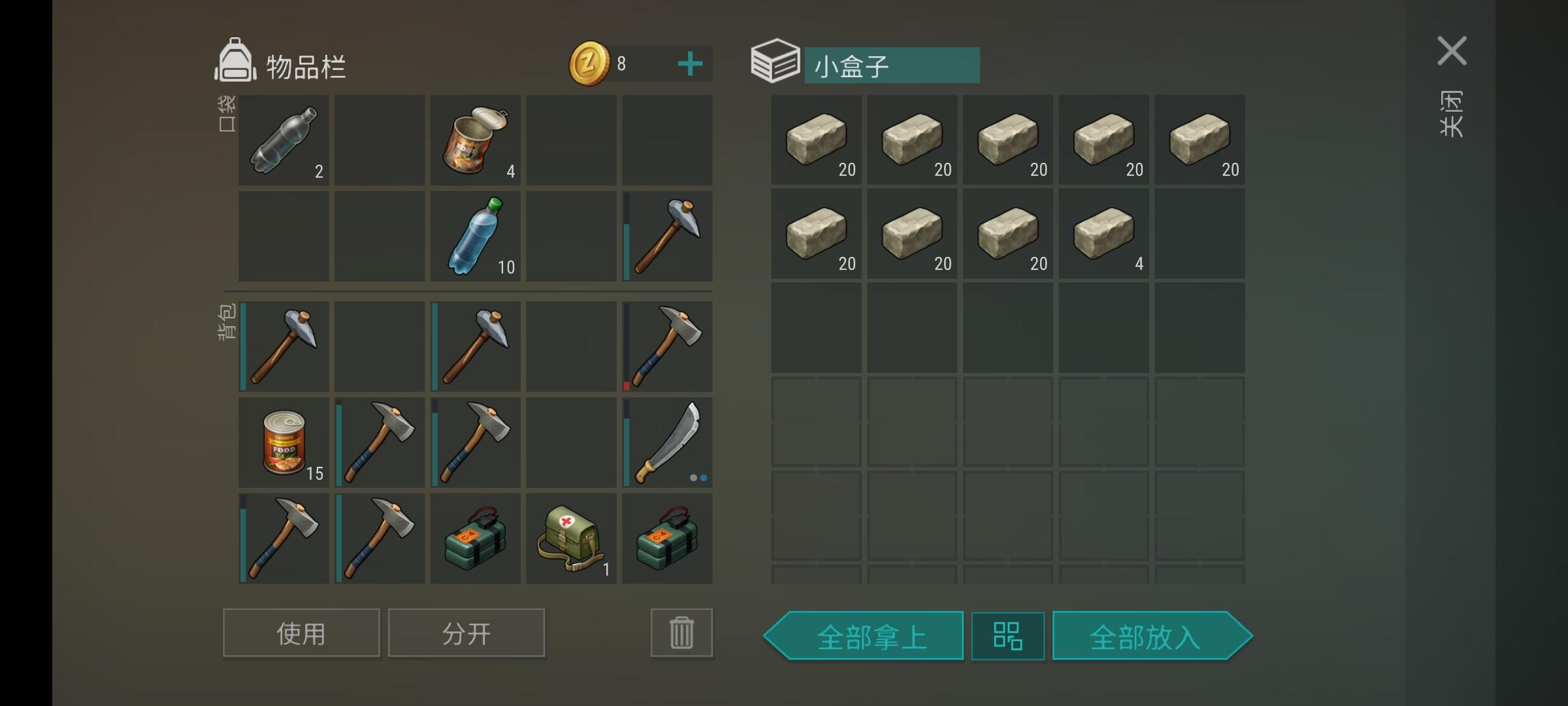This screenshot has width=1568, height=706.
Task: Select the empty plastic bottle item
Action: coord(284,140)
